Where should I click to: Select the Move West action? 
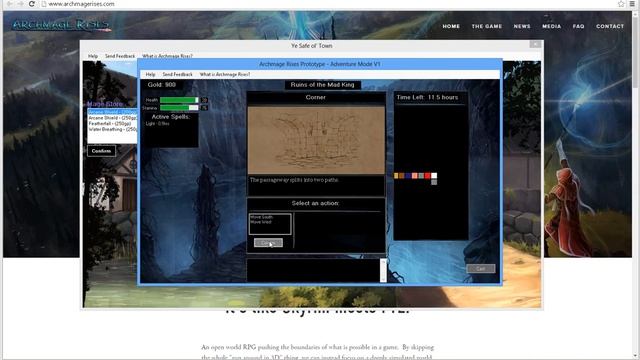click(261, 222)
